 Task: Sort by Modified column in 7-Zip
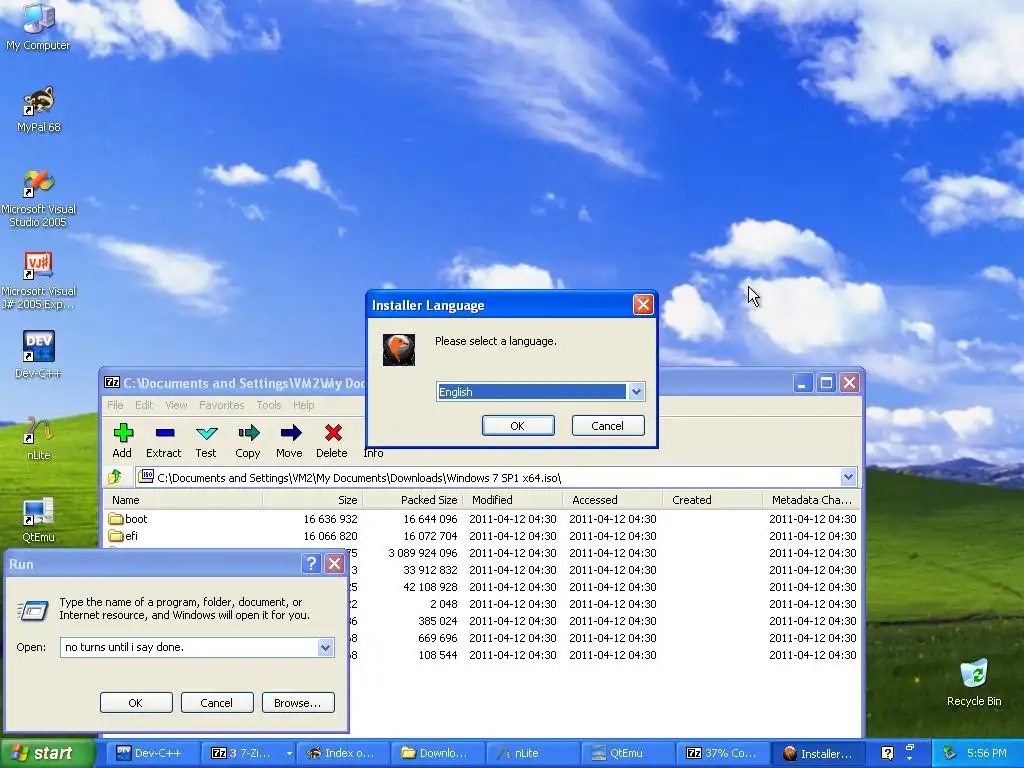(x=513, y=500)
